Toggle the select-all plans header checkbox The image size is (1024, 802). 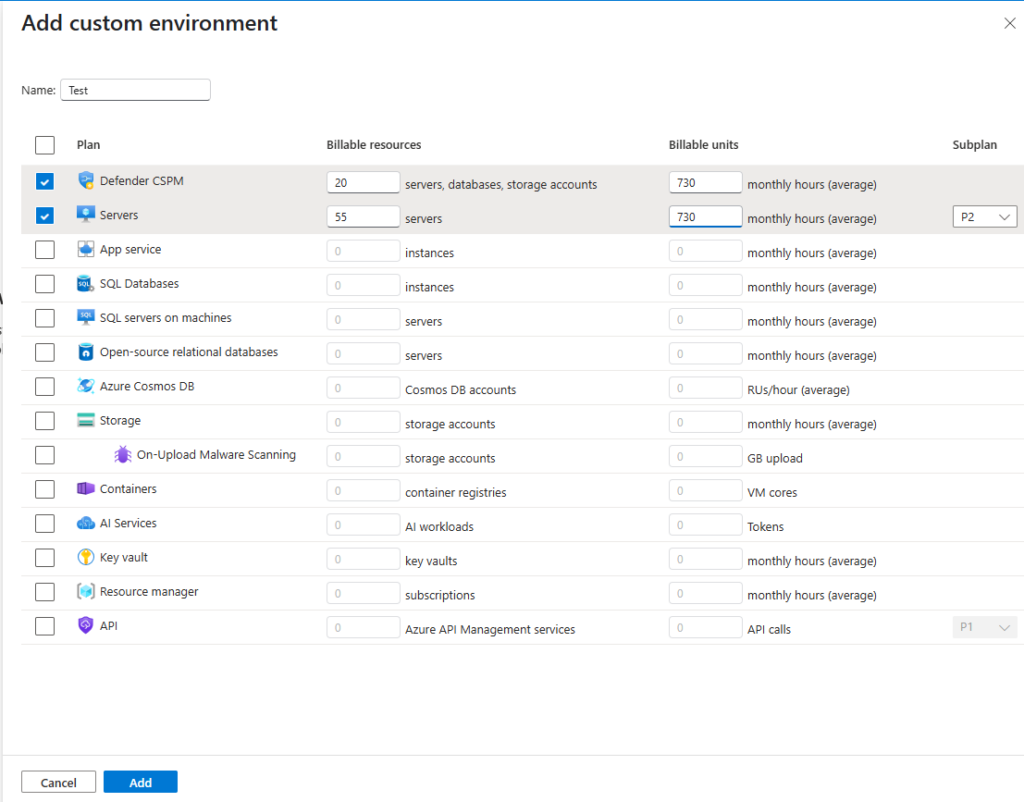click(x=45, y=145)
